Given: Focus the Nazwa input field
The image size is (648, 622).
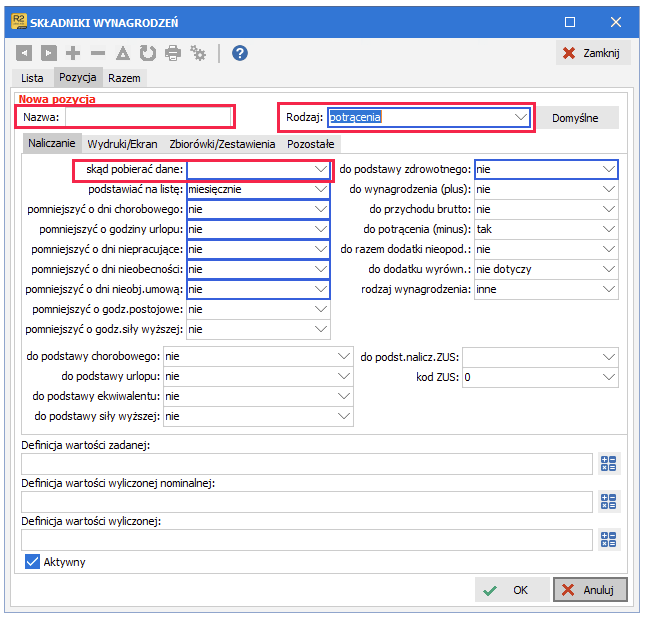Looking at the screenshot, I should (x=149, y=117).
